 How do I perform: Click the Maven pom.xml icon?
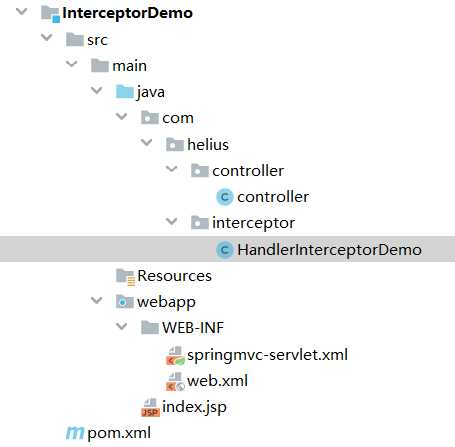click(x=75, y=433)
